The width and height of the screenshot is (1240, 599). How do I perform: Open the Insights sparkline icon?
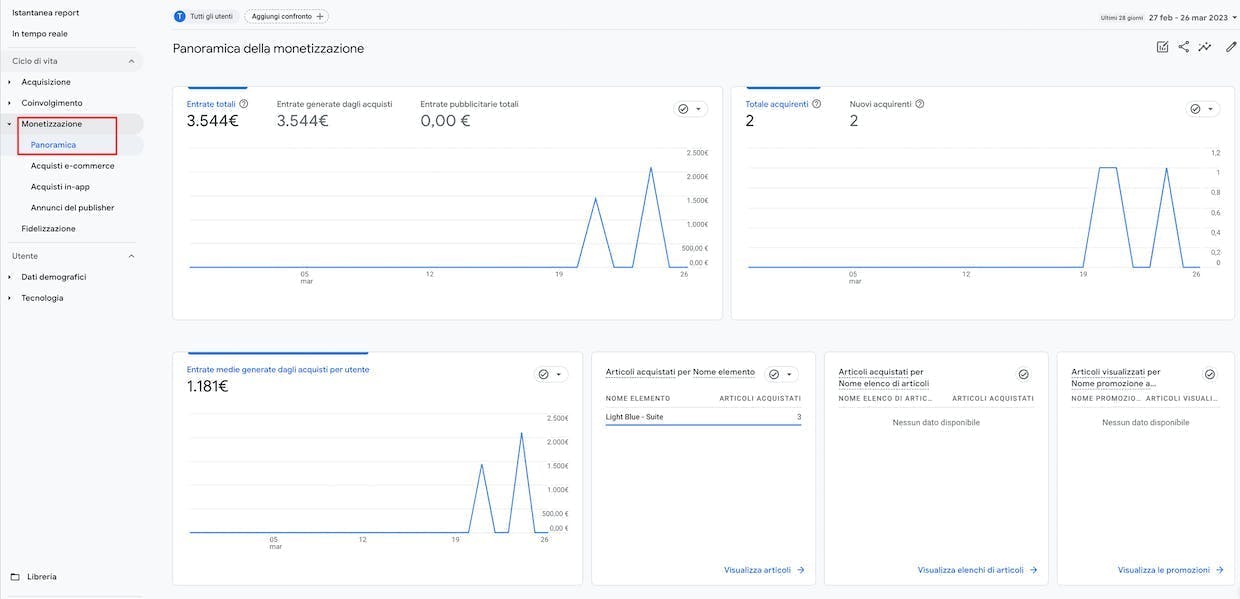point(1206,47)
